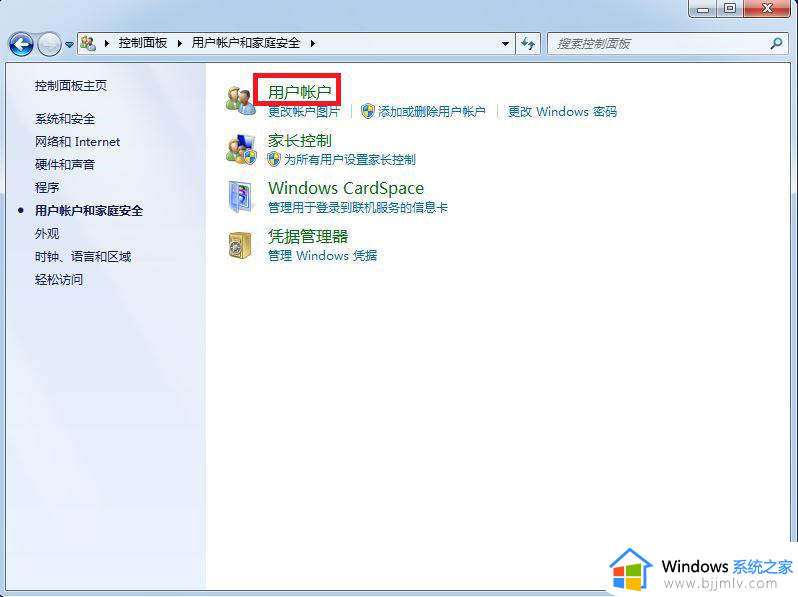Viewport: 798px width, 597px height.
Task: Click the users icon in the address bar
Action: point(88,43)
